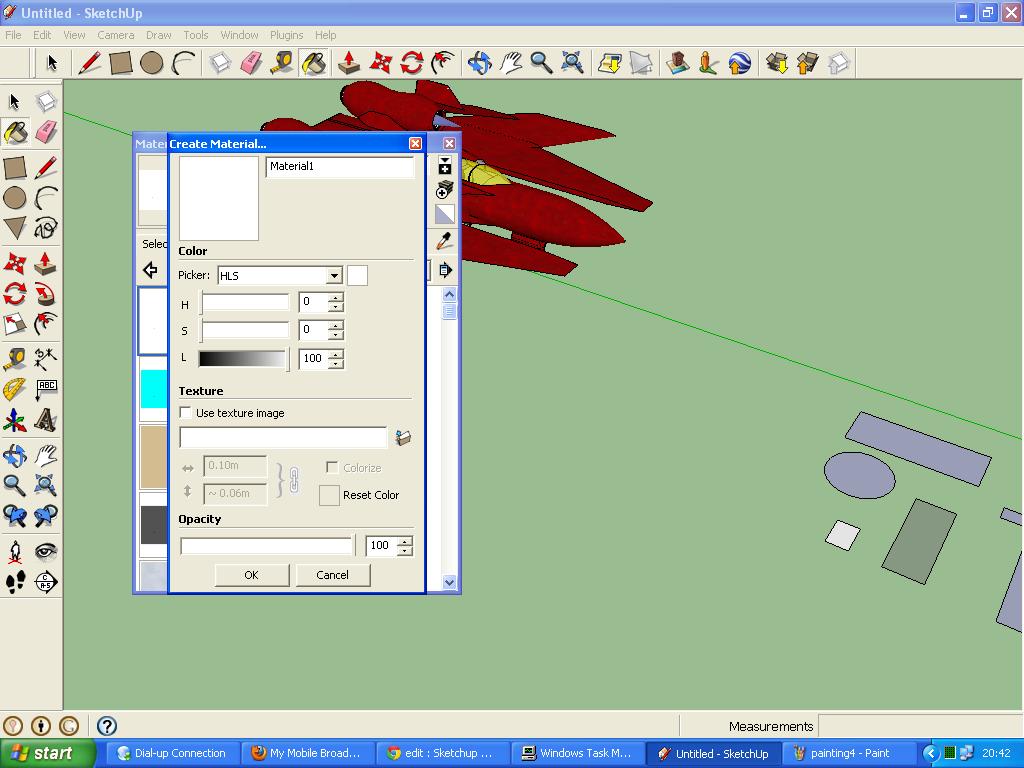Viewport: 1024px width, 768px height.
Task: Select the Pencil line tool in top toolbar
Action: tap(89, 63)
